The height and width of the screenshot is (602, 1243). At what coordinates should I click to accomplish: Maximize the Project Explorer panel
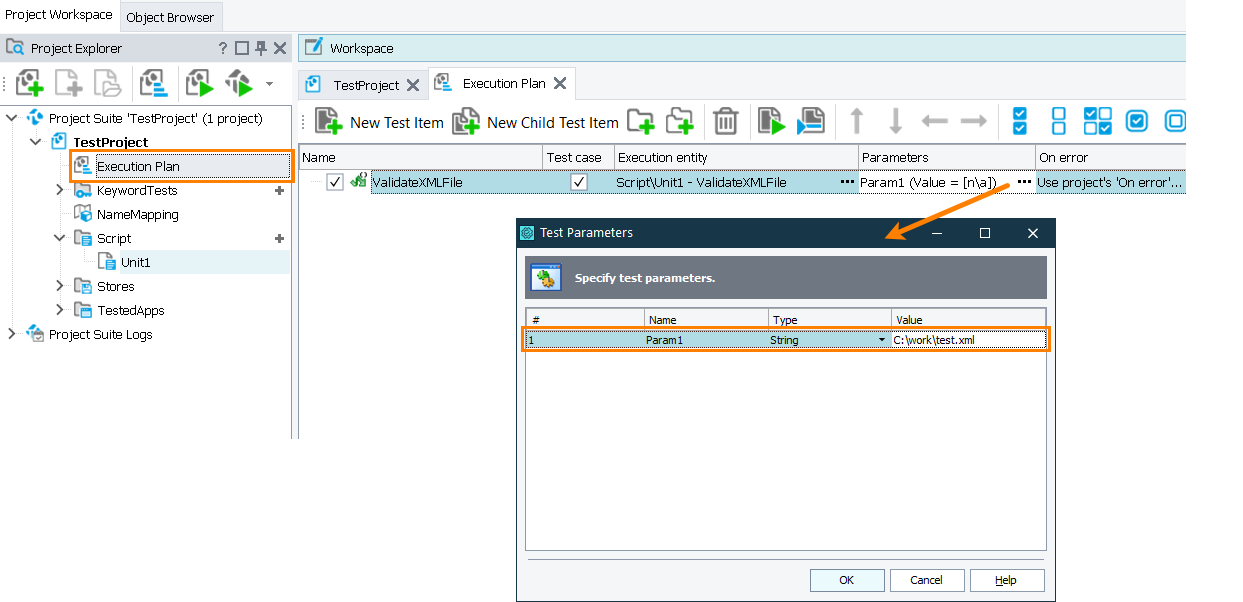pyautogui.click(x=242, y=48)
